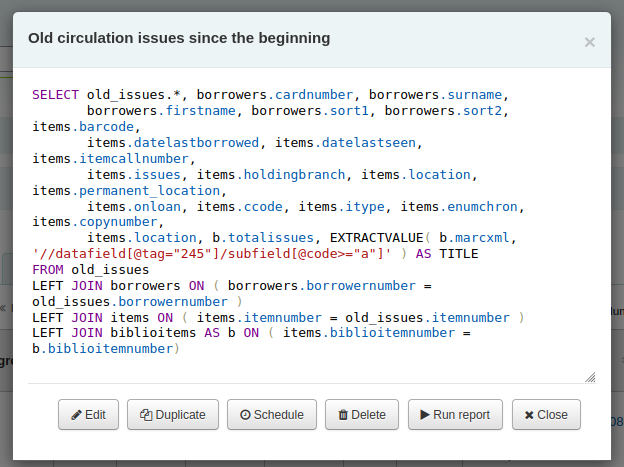Viewport: 624px width, 467px height.
Task: Click items.datelastborrowed in the query
Action: 173,143
